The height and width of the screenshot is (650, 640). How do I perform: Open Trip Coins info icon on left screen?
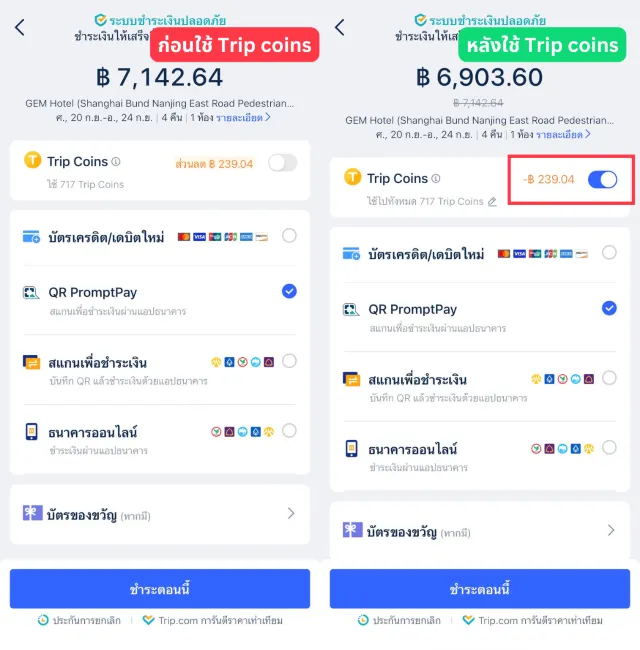click(x=116, y=162)
